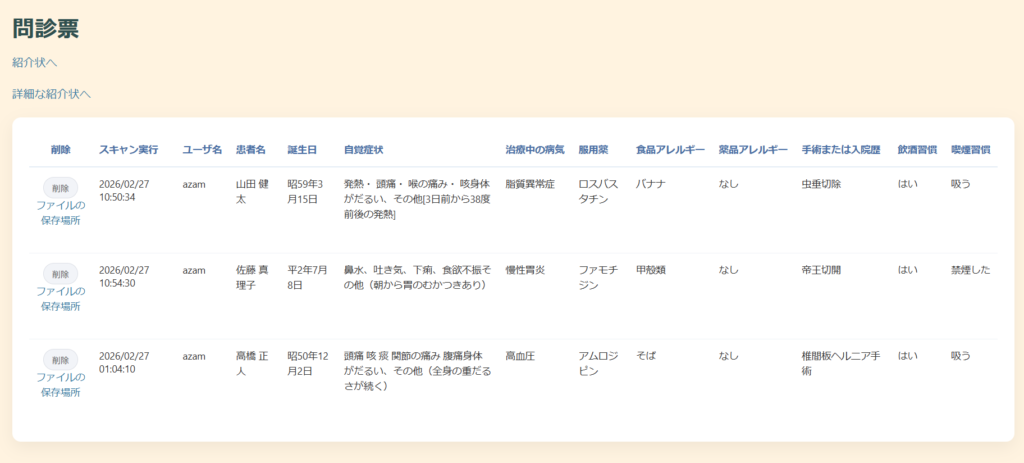Click the スキャン実行 column header
This screenshot has height=463, width=1024.
click(x=128, y=149)
